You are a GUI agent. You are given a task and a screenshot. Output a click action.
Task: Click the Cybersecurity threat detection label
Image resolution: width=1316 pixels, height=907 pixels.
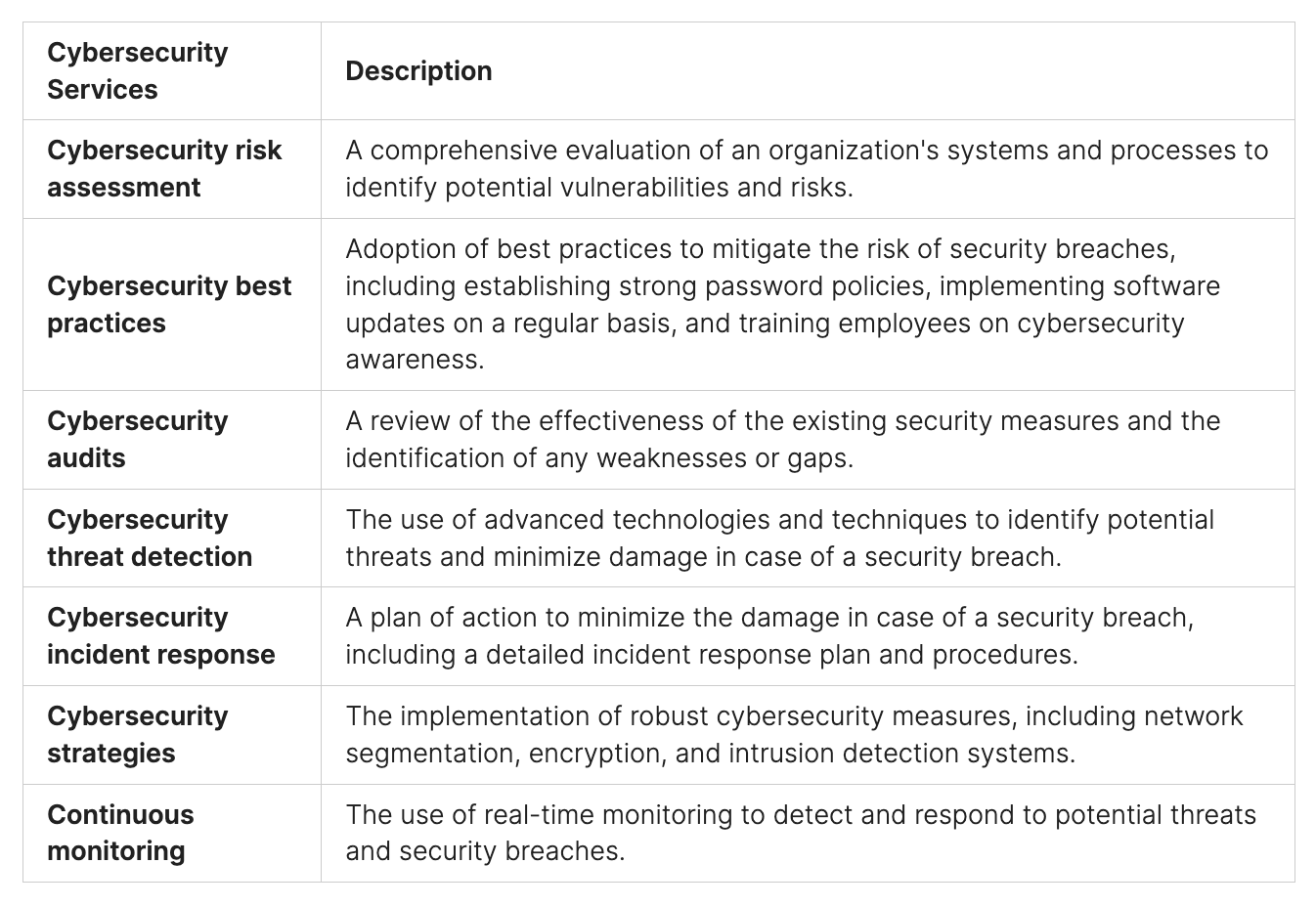(x=150, y=538)
